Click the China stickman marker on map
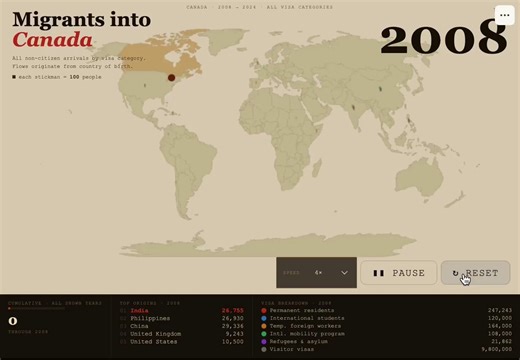Image resolution: width=520 pixels, height=360 pixels. click(x=380, y=89)
